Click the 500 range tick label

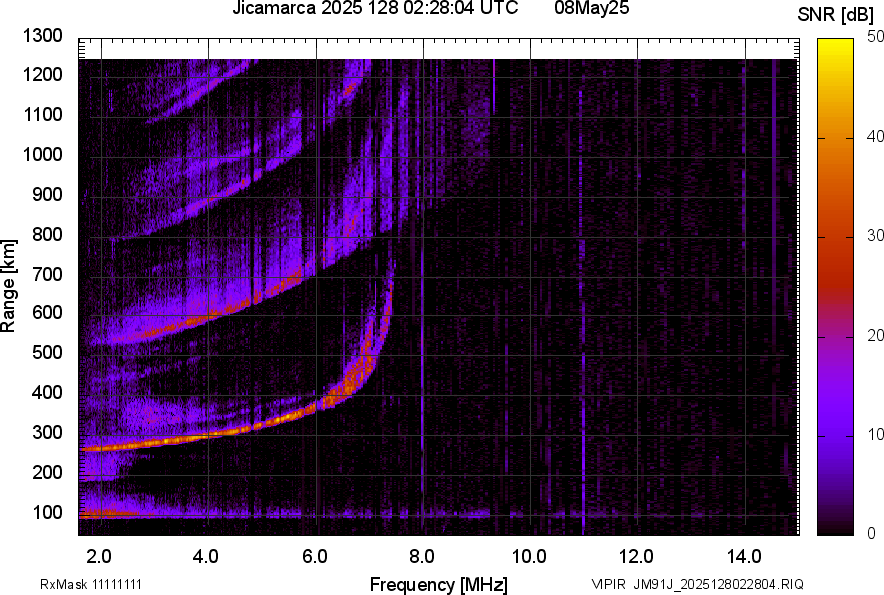point(47,352)
